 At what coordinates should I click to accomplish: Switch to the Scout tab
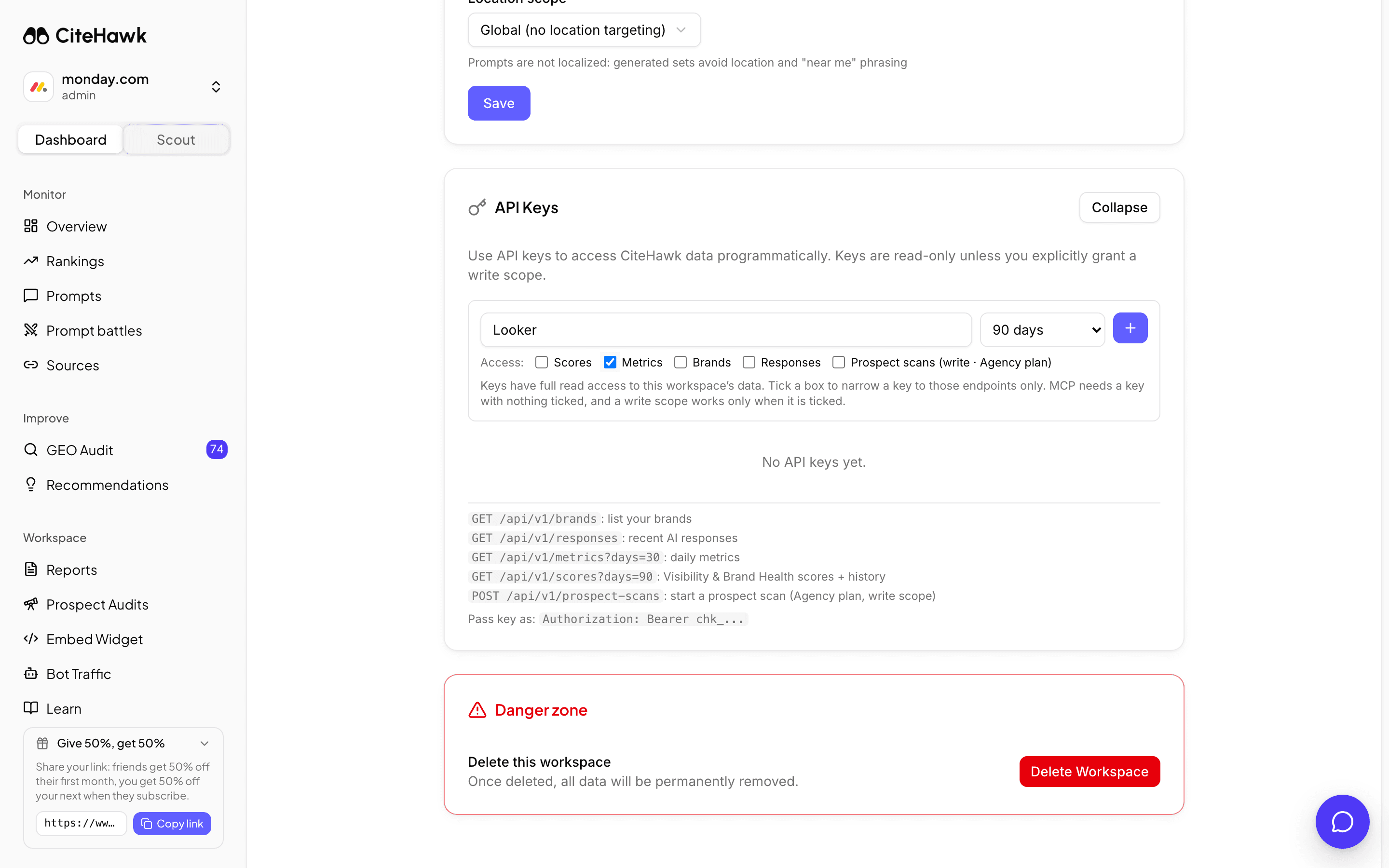176,139
